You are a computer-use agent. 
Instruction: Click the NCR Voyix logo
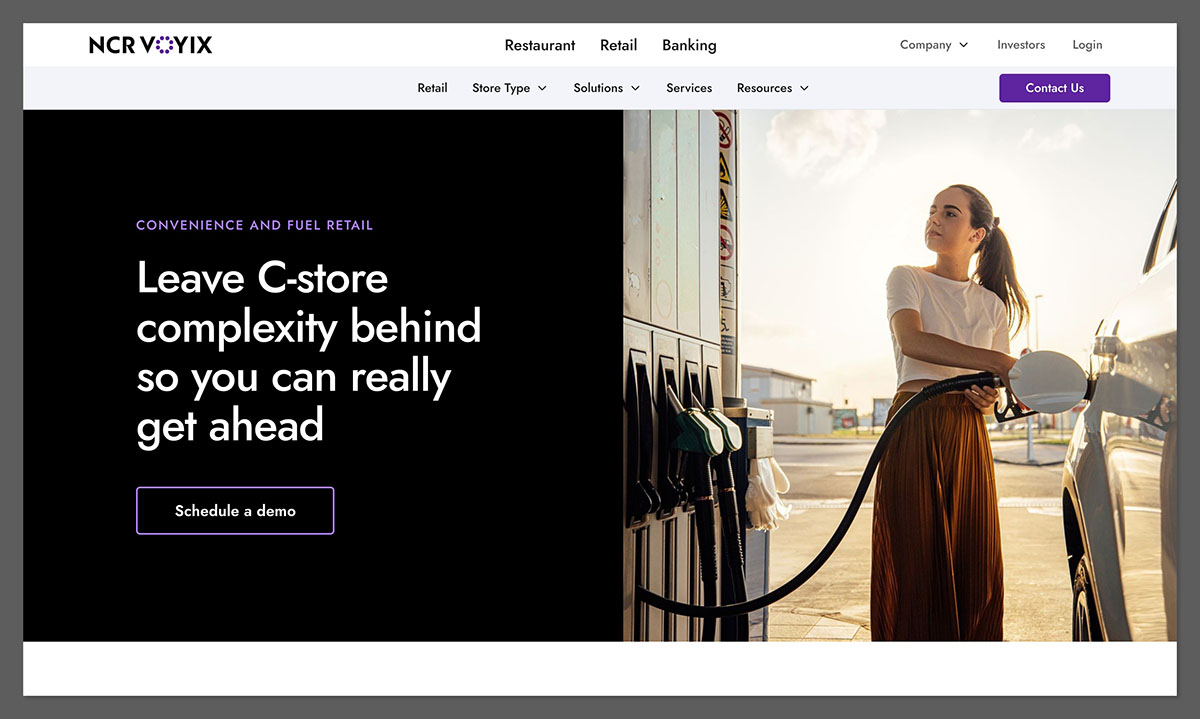tap(150, 45)
